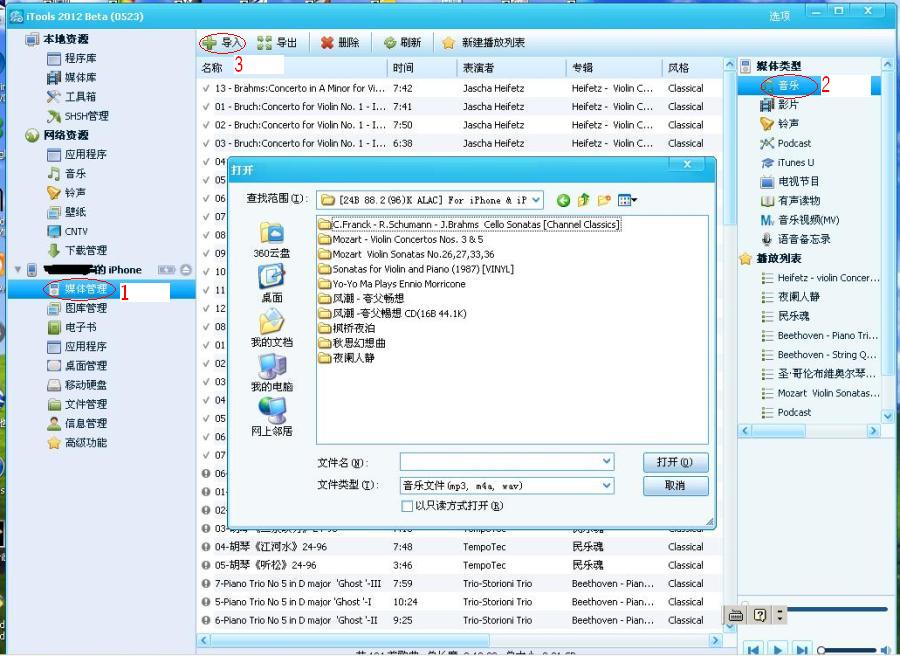This screenshot has width=900, height=656.
Task: Create a new folder in Open dialog
Action: click(604, 200)
